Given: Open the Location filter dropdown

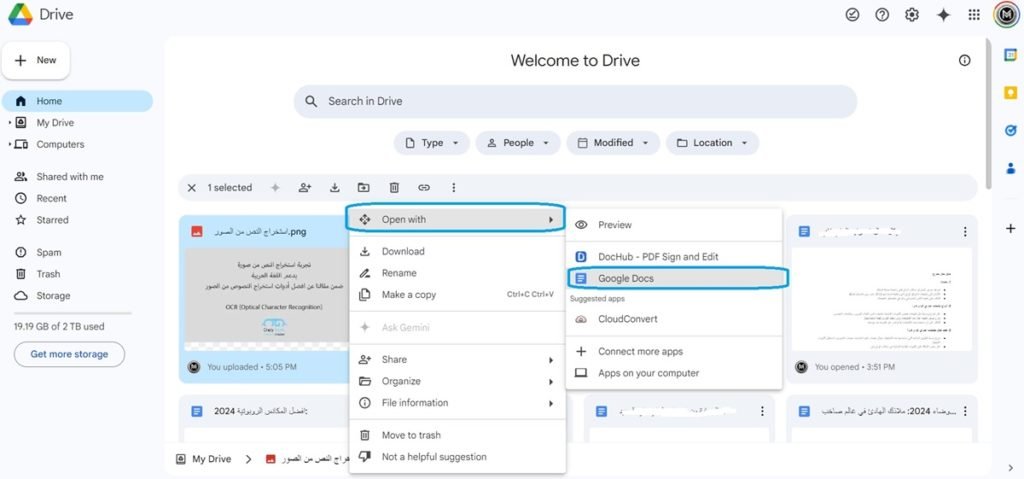Looking at the screenshot, I should pyautogui.click(x=712, y=143).
